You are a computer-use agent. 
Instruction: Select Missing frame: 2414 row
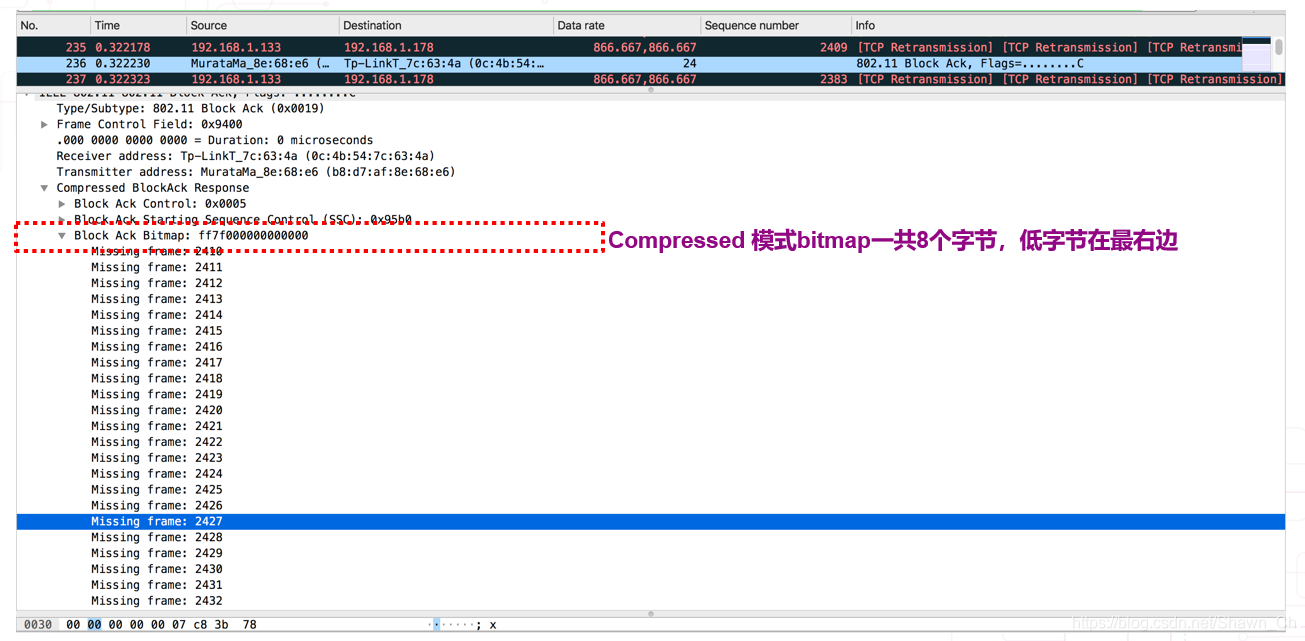(x=650, y=315)
